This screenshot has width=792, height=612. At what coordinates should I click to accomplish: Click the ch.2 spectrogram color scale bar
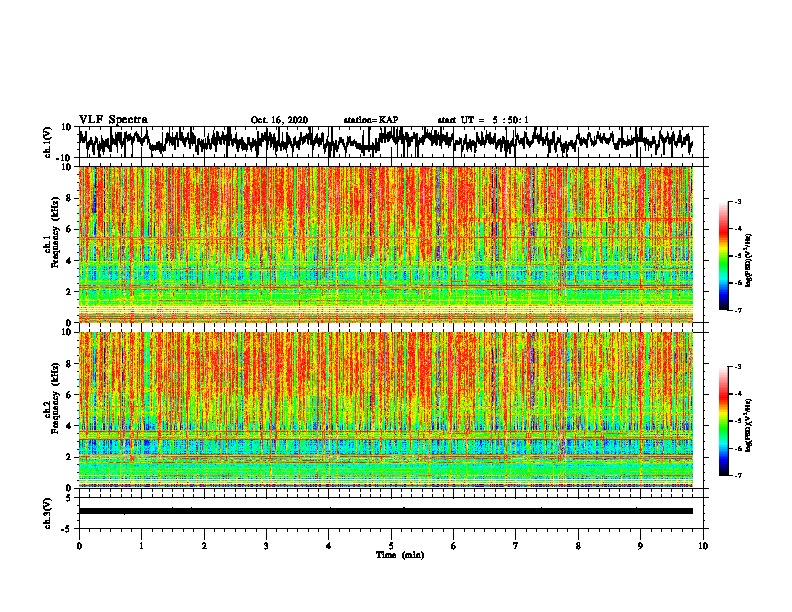coord(724,421)
